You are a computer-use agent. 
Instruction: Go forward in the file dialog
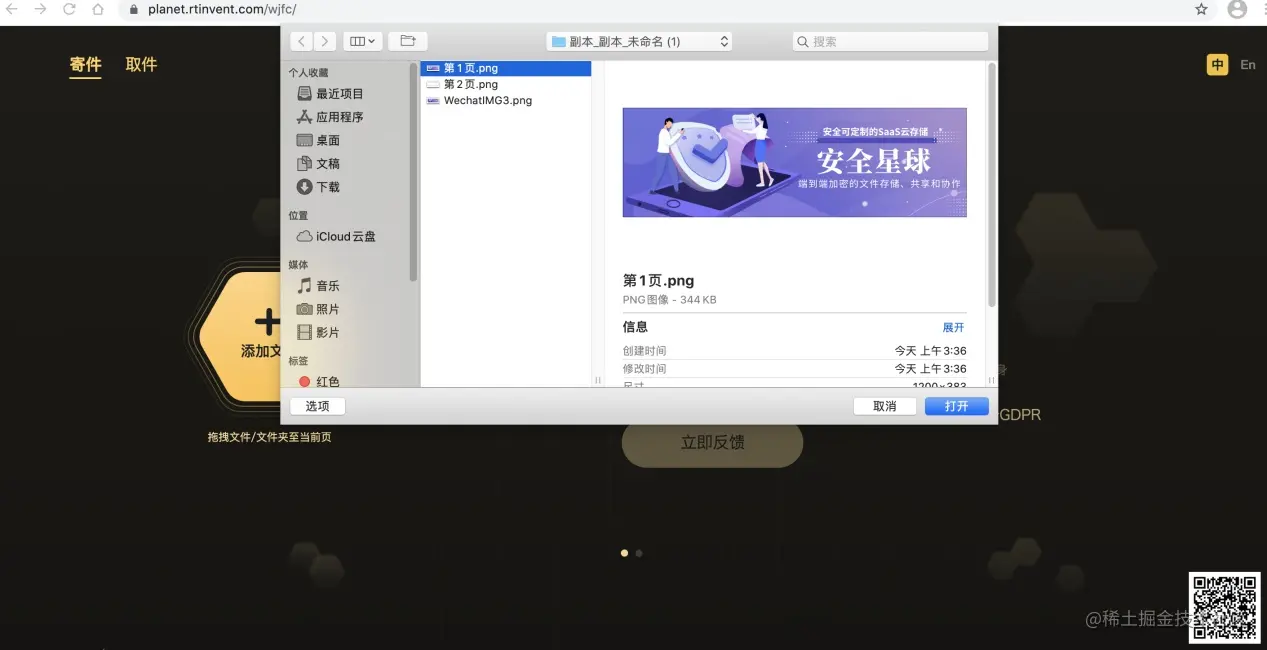coord(324,41)
